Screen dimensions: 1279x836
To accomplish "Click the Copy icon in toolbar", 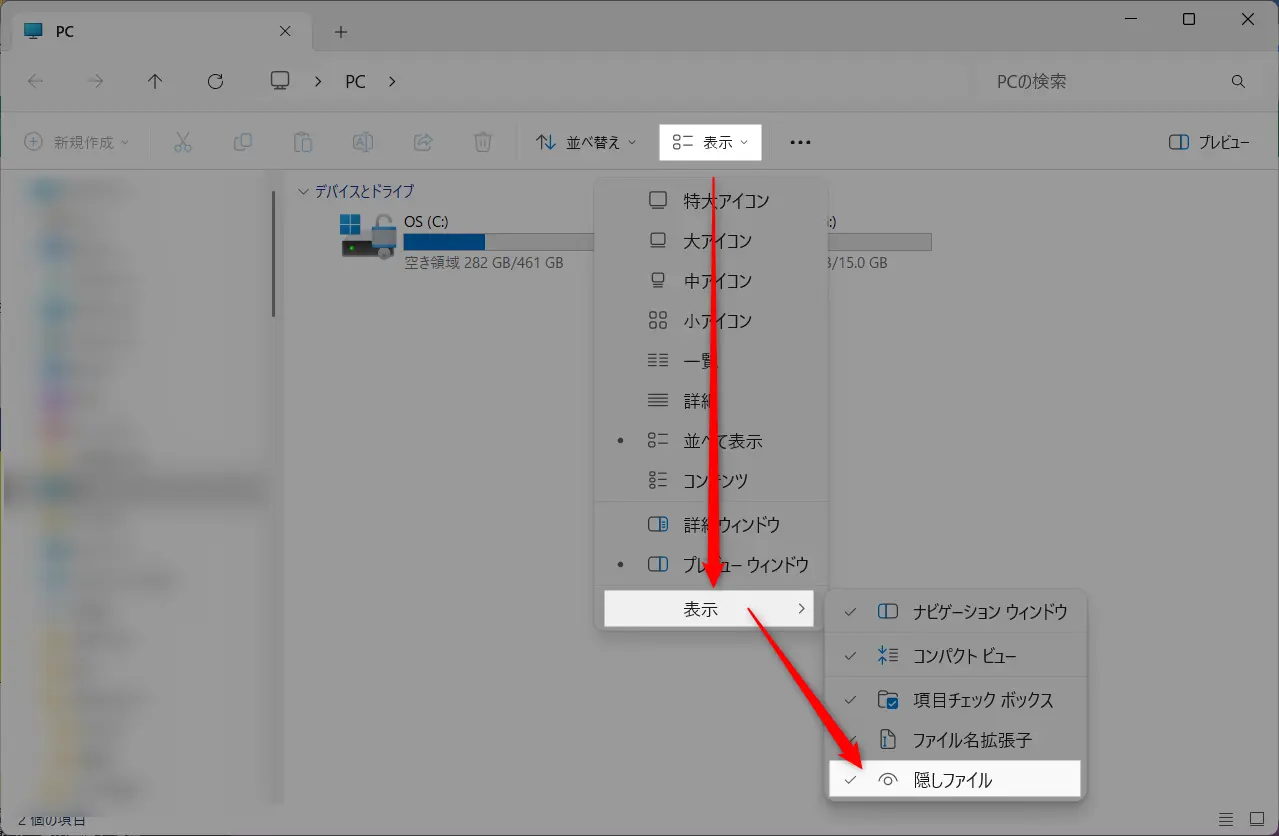I will [242, 142].
